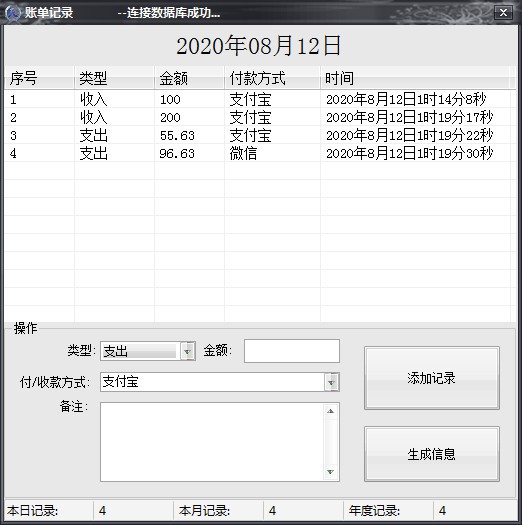Sort by the 金额 column header
This screenshot has height=525, width=522.
tap(189, 78)
